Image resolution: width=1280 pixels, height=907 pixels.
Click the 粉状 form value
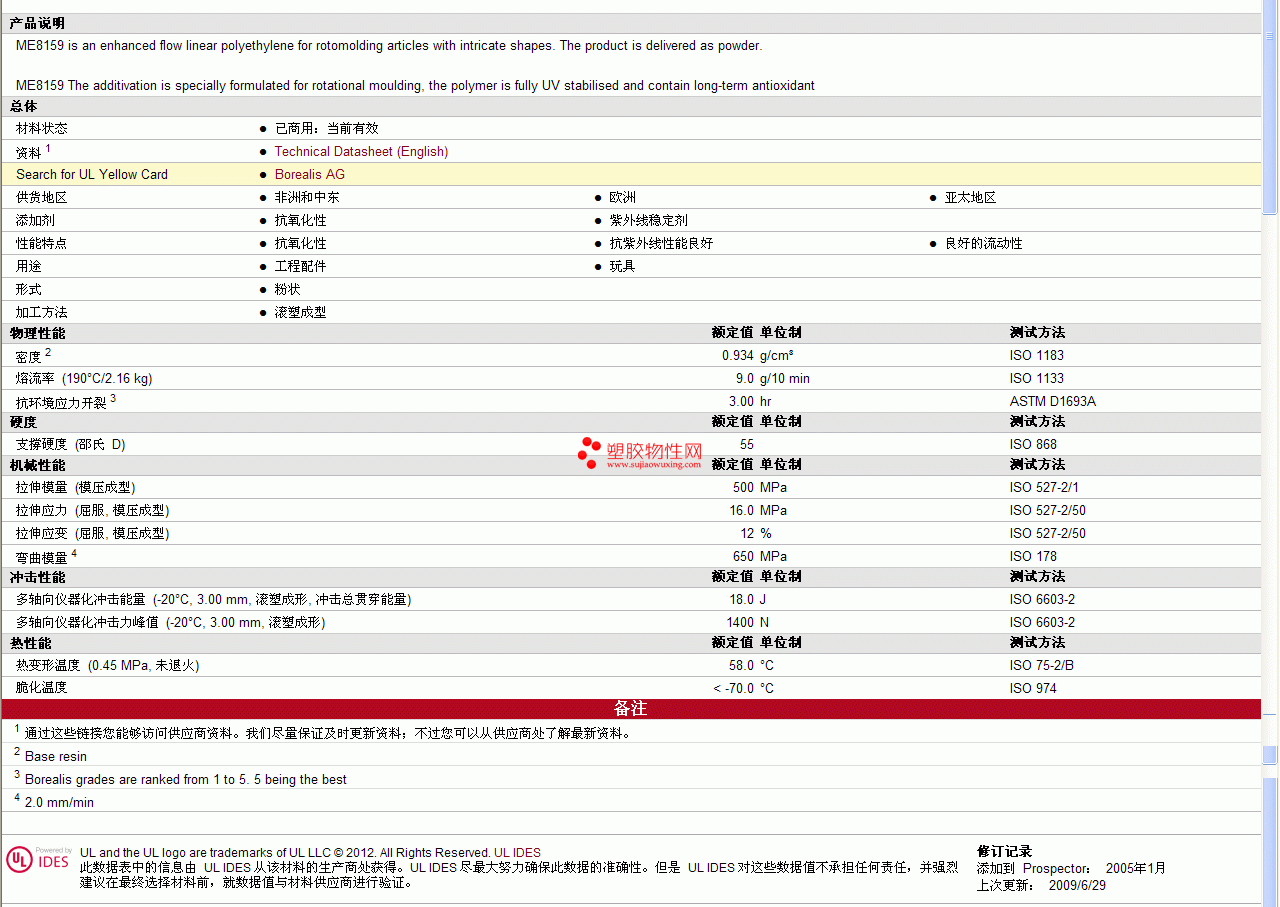(288, 290)
